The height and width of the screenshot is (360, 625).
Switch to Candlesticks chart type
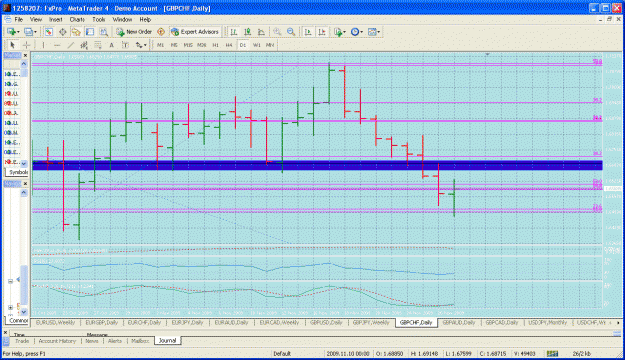(248, 31)
